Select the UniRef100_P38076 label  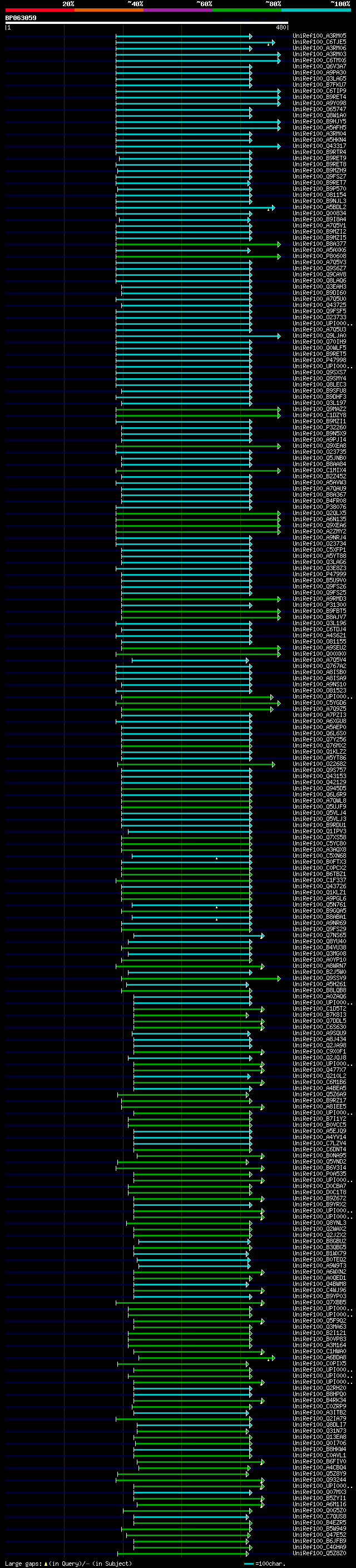(x=319, y=506)
